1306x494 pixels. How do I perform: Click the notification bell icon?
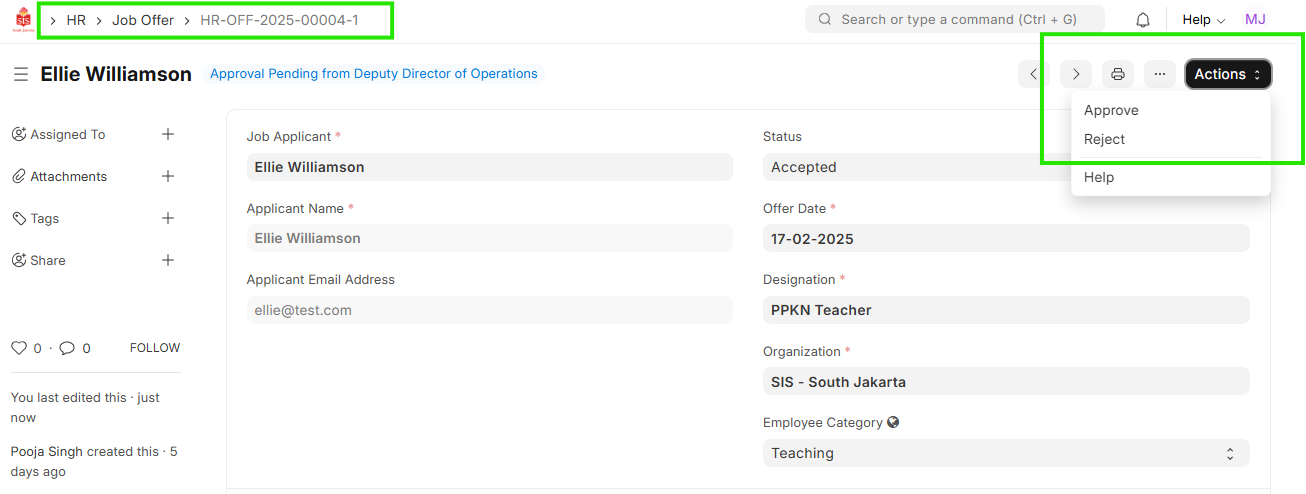(1143, 20)
